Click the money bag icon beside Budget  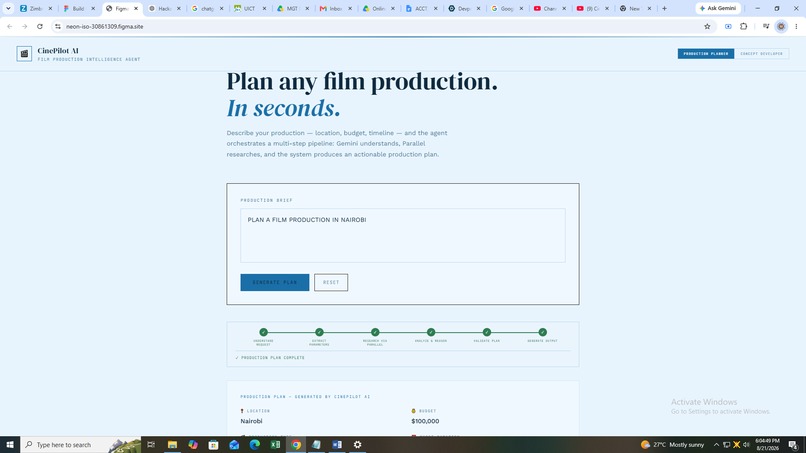point(413,411)
